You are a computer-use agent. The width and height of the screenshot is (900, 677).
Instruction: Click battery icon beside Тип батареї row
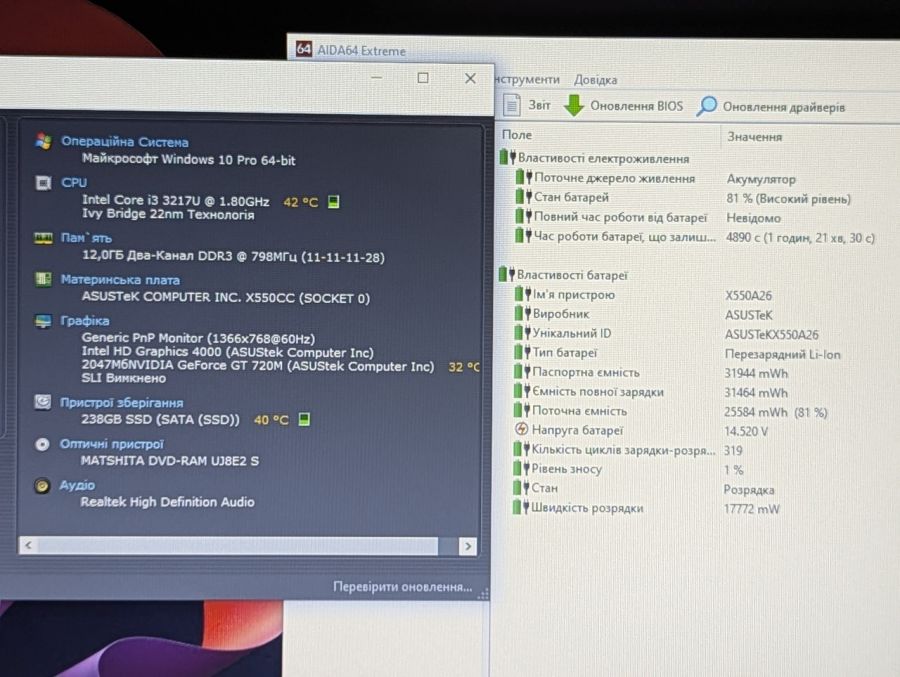[x=522, y=351]
